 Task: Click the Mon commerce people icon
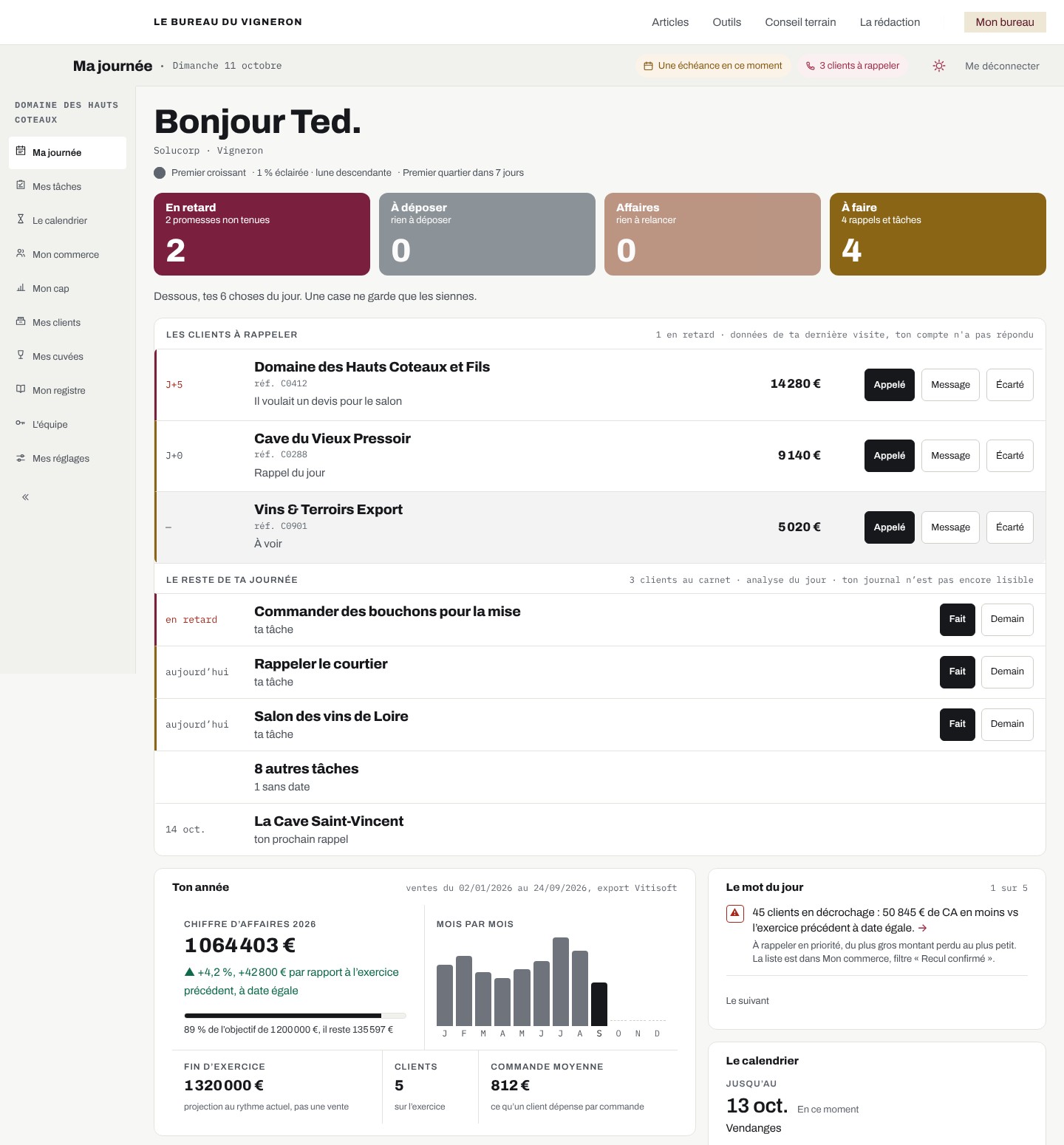(x=21, y=253)
